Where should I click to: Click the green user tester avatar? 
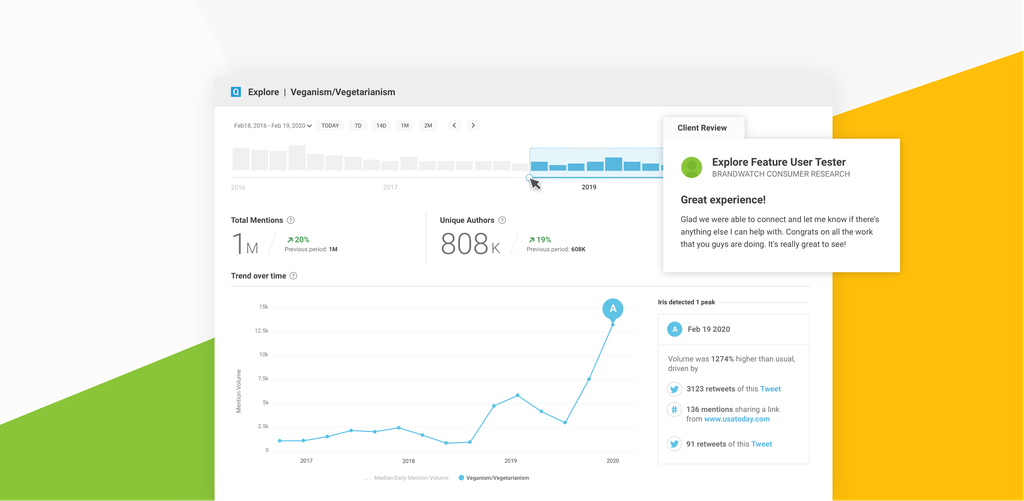(x=691, y=167)
